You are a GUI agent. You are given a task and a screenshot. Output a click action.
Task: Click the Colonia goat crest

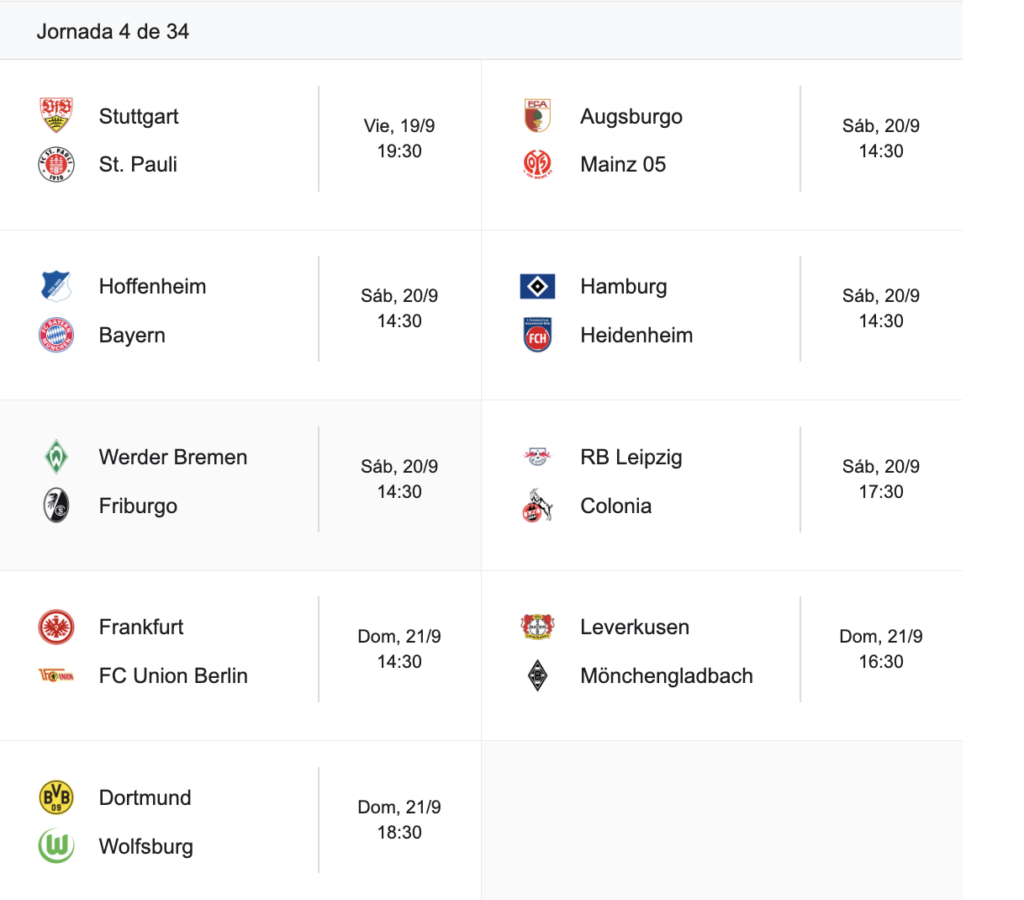pos(537,506)
